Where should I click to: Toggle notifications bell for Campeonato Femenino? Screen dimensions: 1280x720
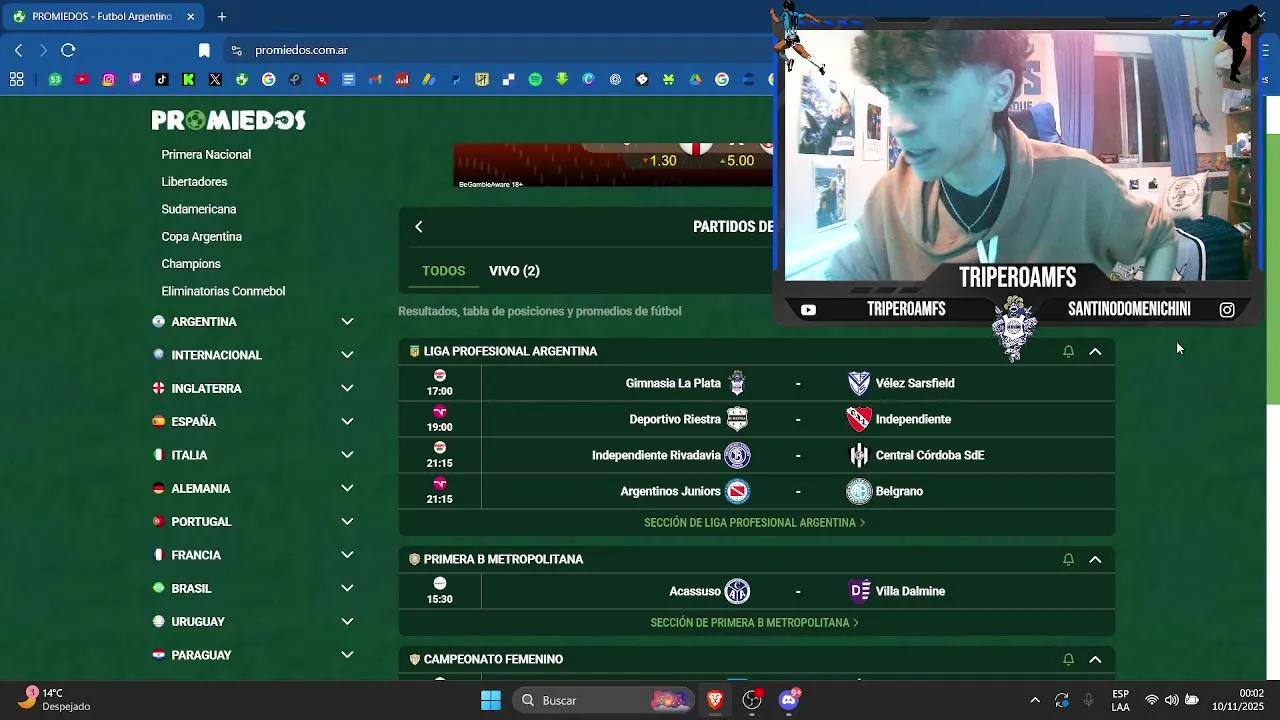click(x=1068, y=659)
